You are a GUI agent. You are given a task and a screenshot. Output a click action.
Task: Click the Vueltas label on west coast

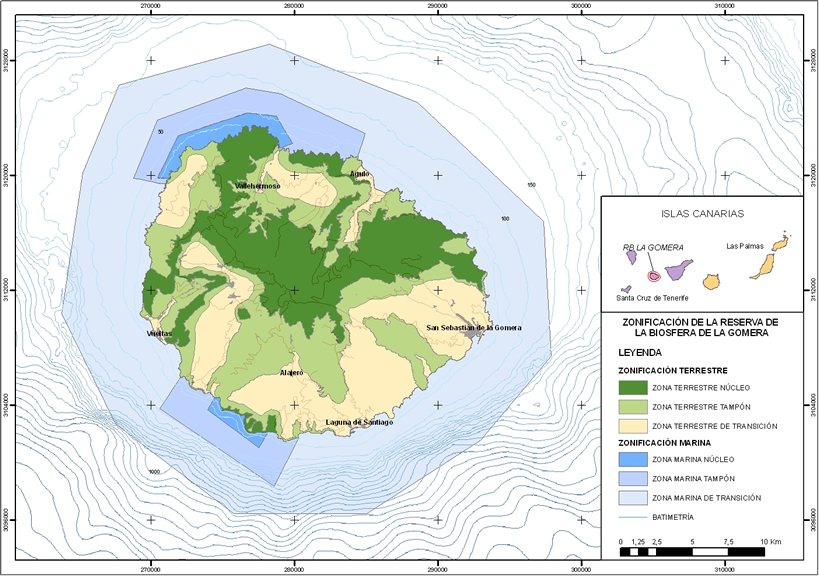[160, 333]
